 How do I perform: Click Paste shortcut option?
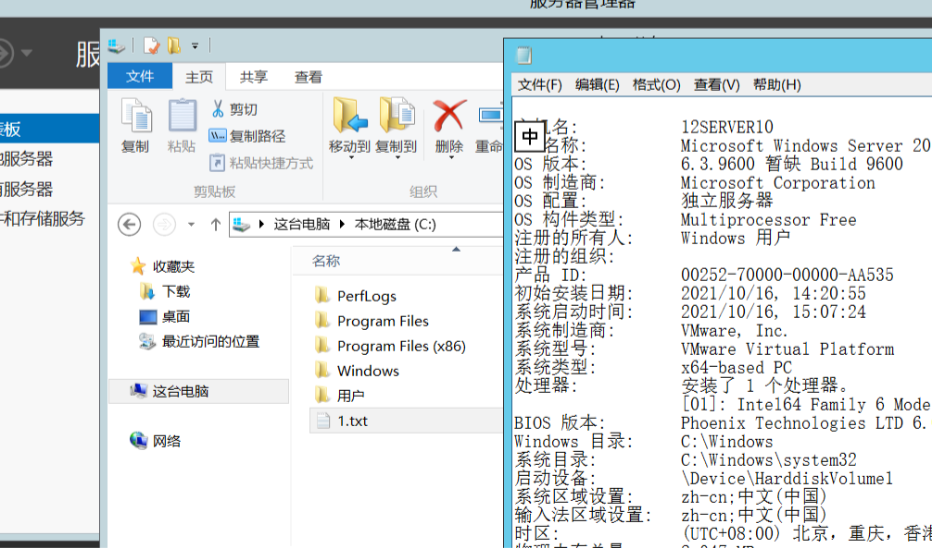[x=262, y=162]
